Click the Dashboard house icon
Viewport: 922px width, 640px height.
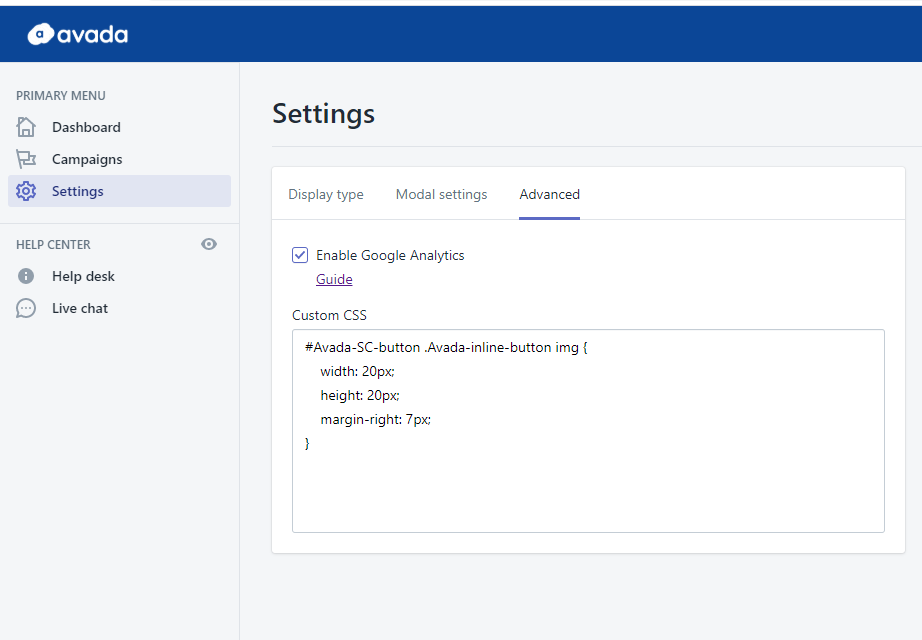[26, 127]
